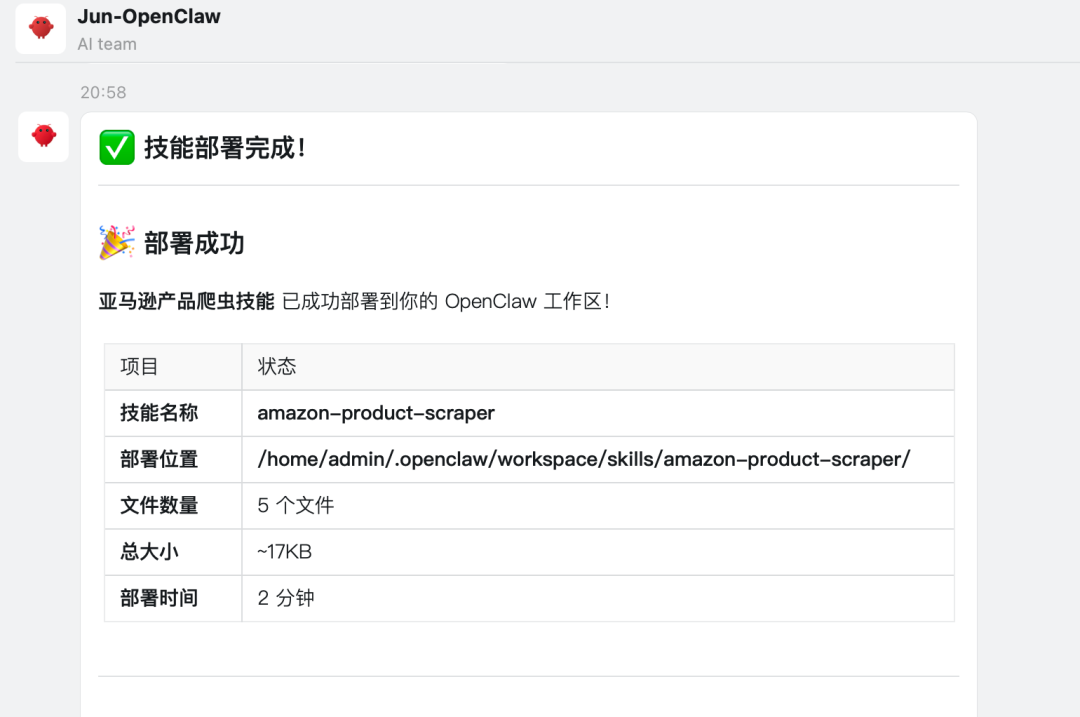Viewport: 1080px width, 717px height.
Task: Click the '部署位置' row label
Action: (159, 459)
